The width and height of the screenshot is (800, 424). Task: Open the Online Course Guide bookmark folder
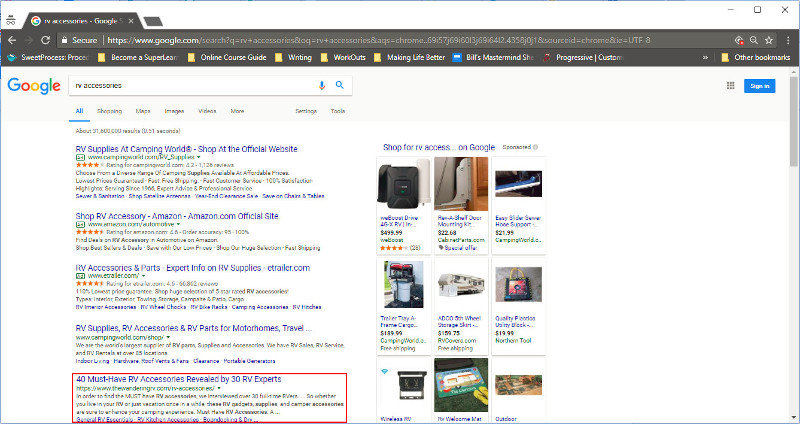228,58
